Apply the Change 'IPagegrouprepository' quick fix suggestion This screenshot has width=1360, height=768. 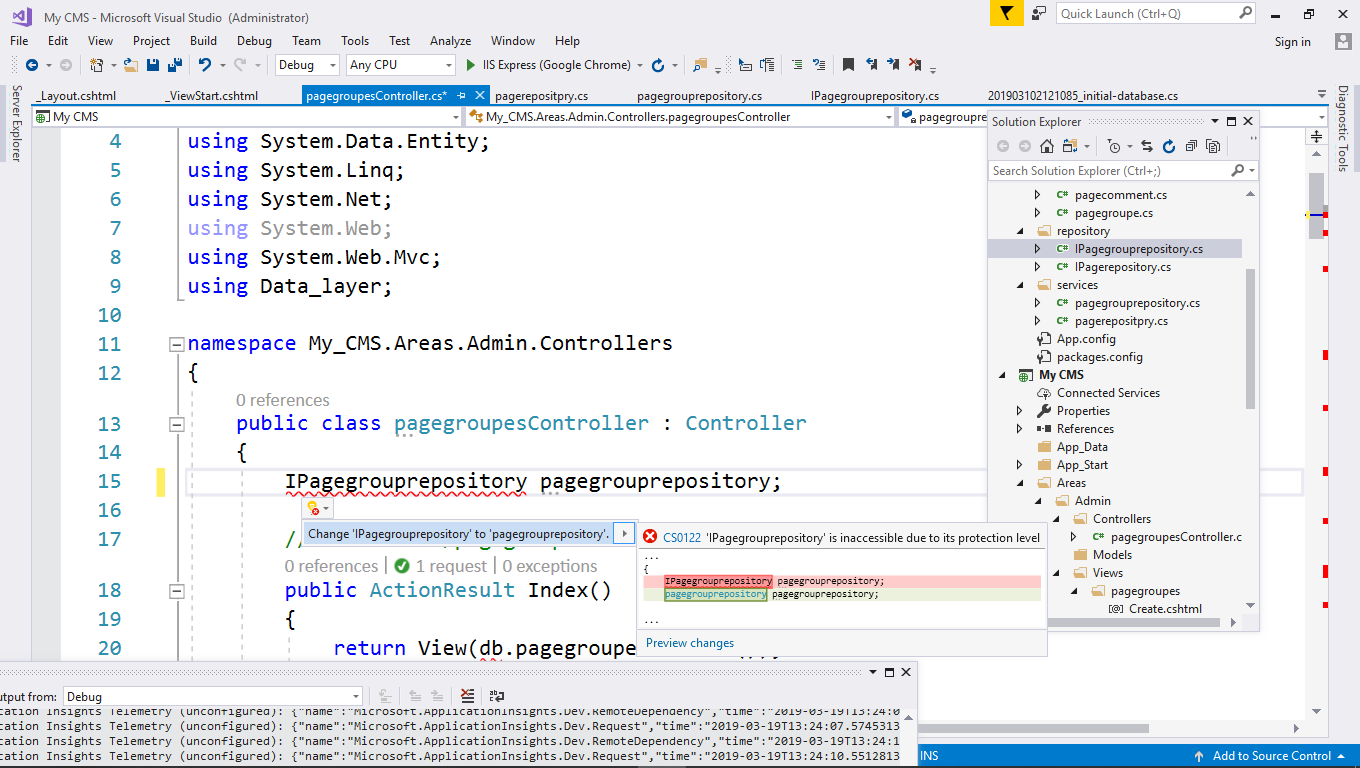(x=459, y=533)
